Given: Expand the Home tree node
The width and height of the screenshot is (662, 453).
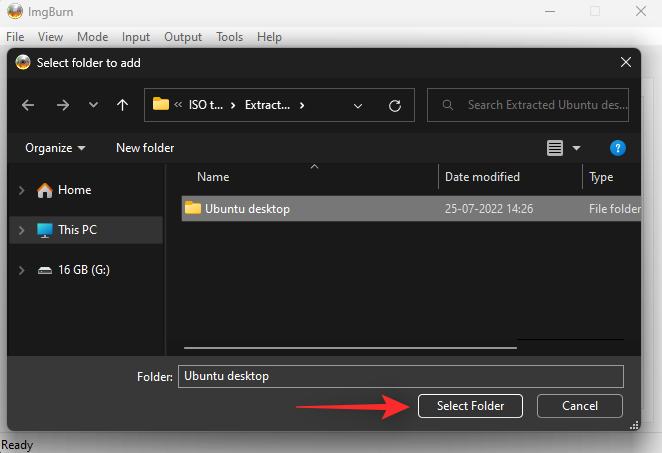Looking at the screenshot, I should click(22, 190).
